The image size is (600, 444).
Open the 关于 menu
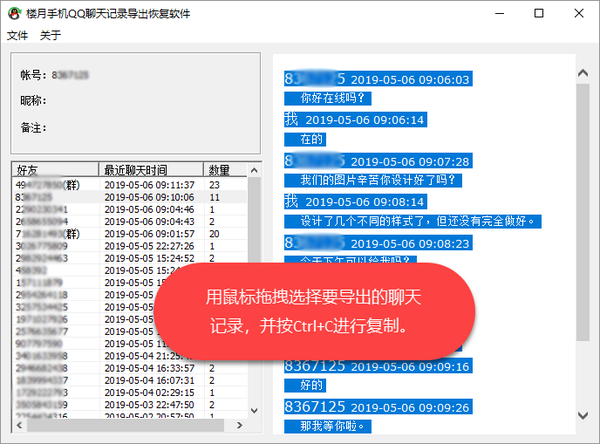50,36
